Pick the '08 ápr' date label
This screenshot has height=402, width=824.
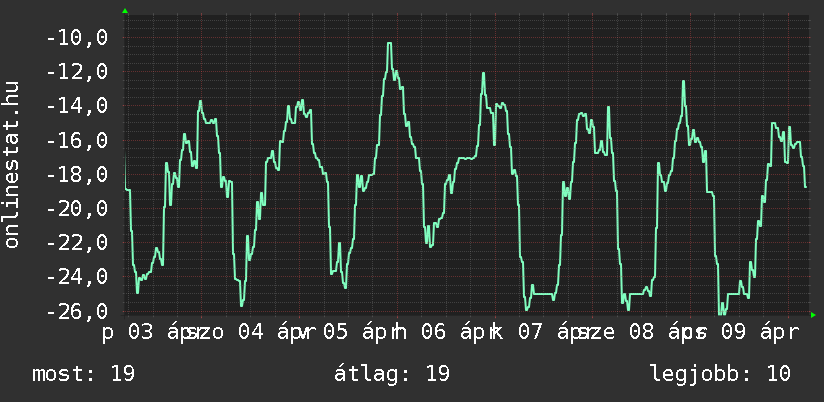pyautogui.click(x=647, y=332)
